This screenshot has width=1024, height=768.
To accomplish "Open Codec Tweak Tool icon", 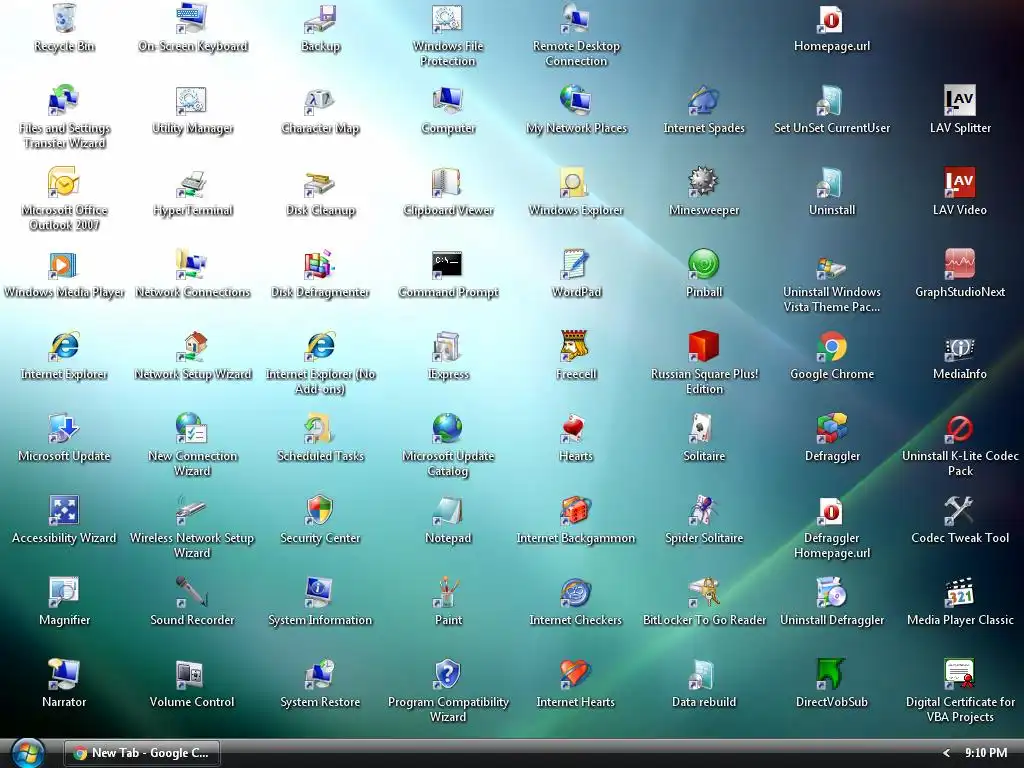I will 960,510.
